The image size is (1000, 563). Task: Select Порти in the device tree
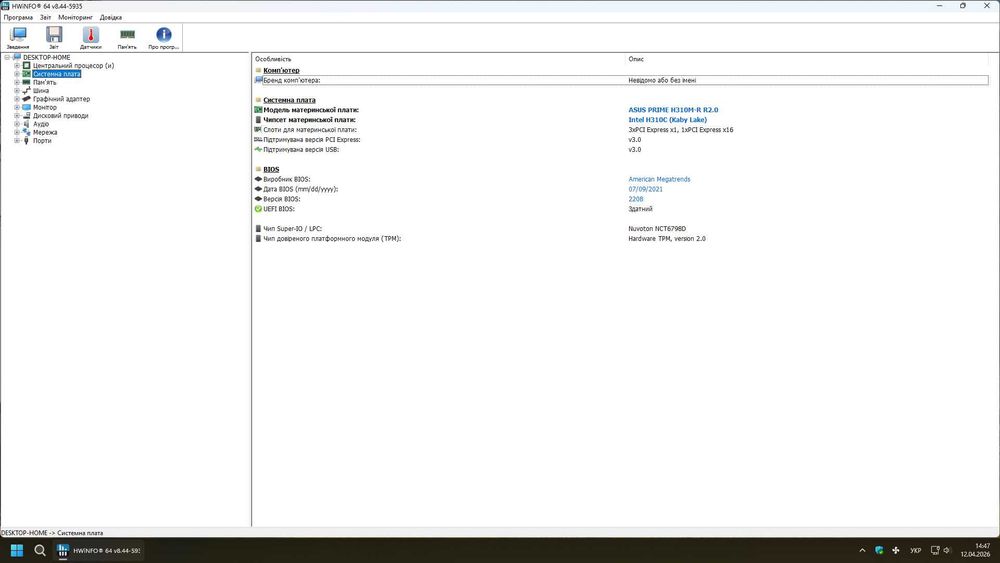pyautogui.click(x=42, y=140)
